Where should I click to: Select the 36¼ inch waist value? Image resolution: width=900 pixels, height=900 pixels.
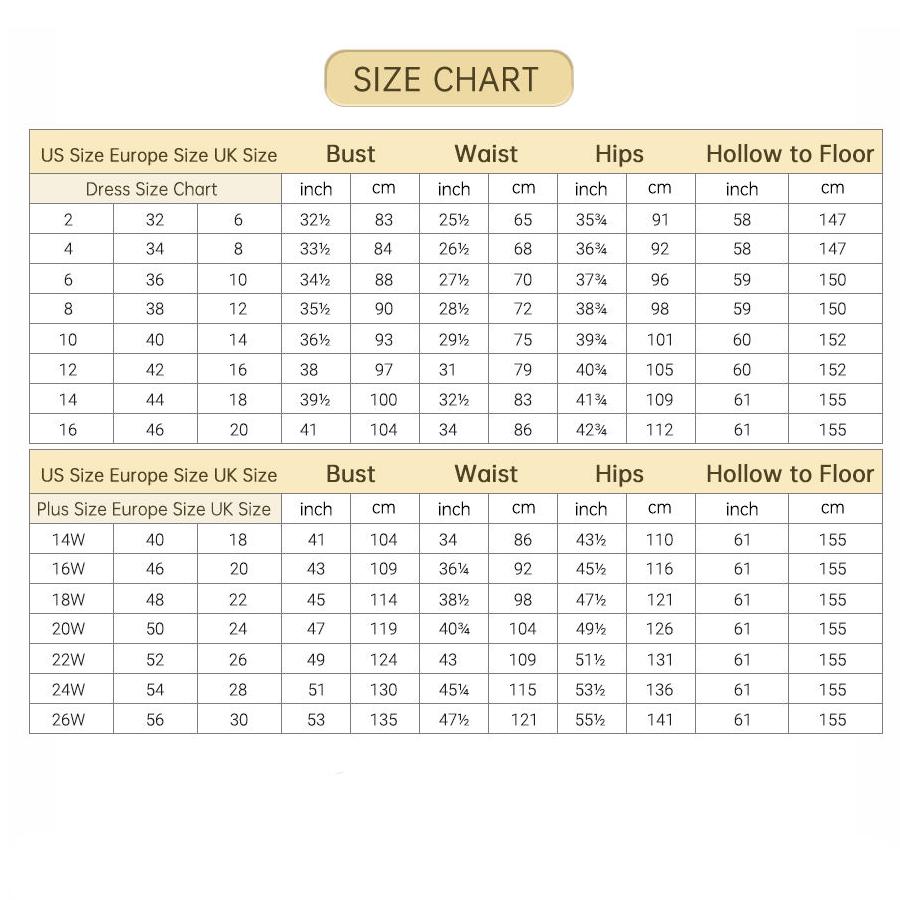(454, 570)
